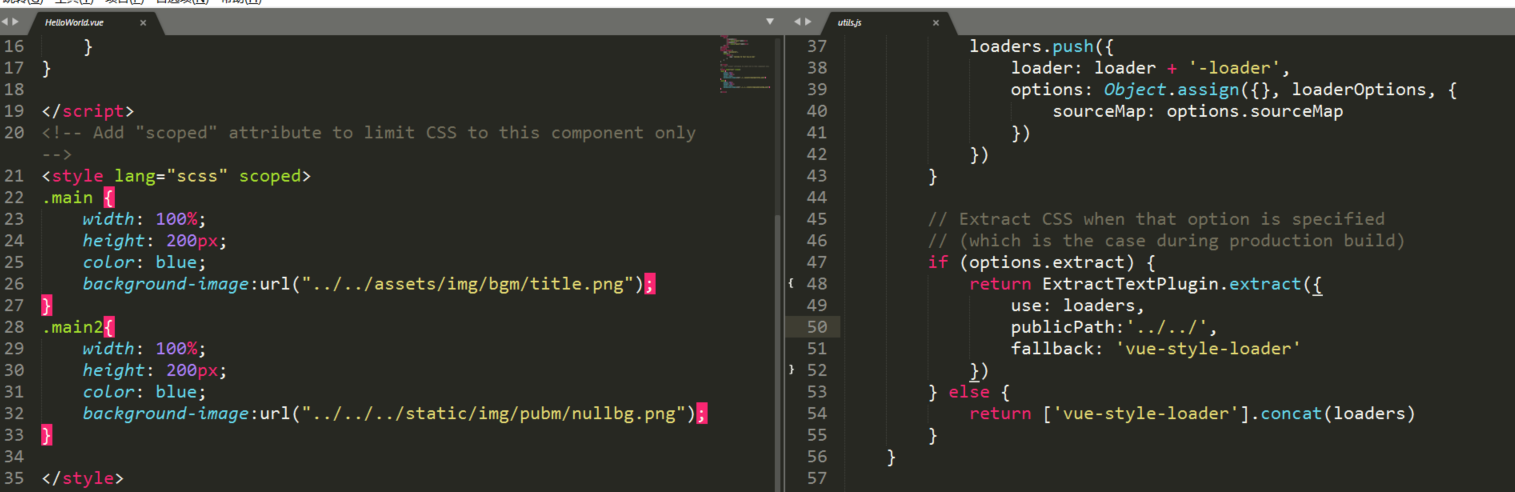
Task: Click line number 21 in HelloWorld.vue gutter
Action: point(14,176)
